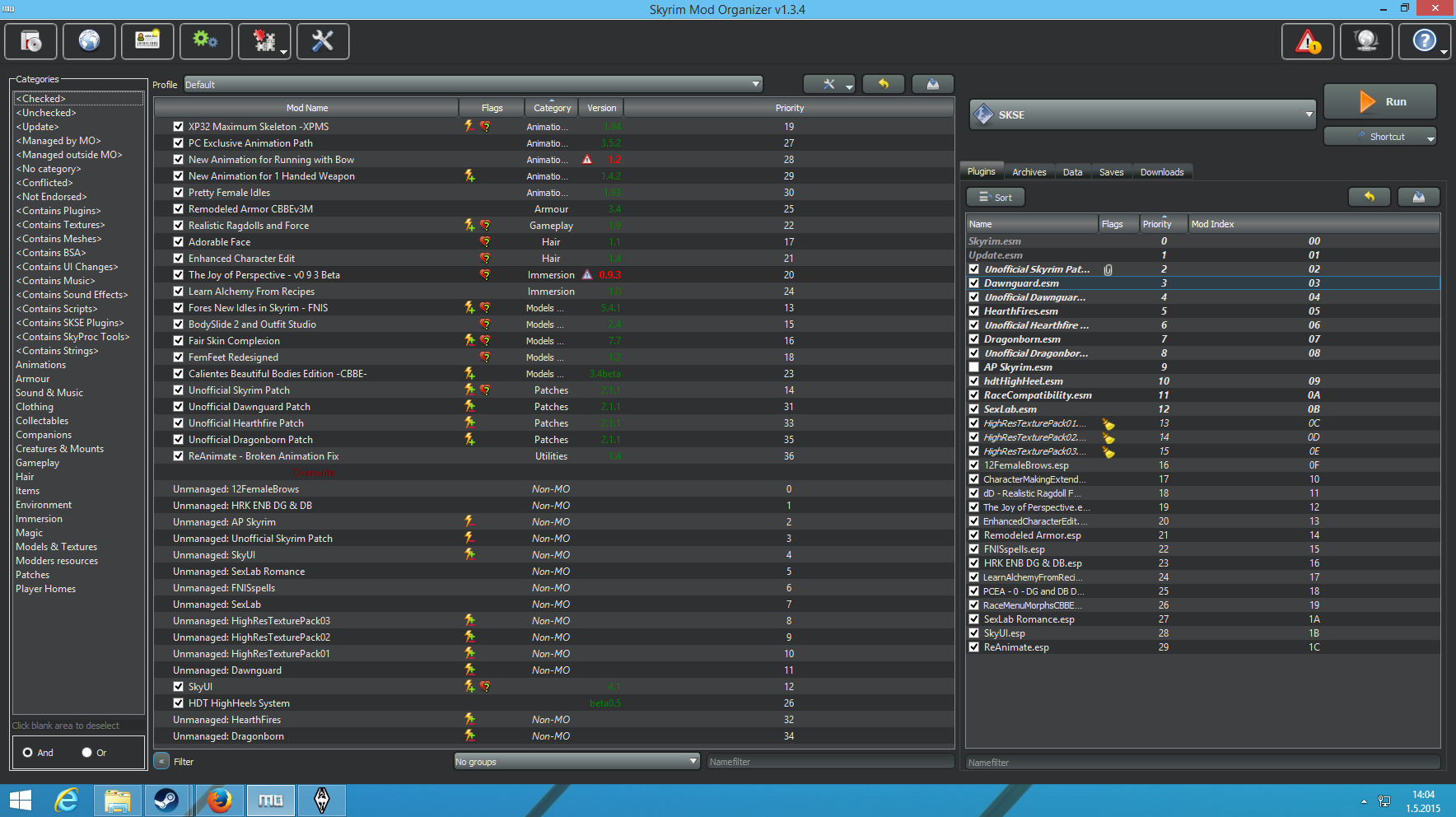The image size is (1456, 817).
Task: Switch to the Archives tab
Action: (1029, 172)
